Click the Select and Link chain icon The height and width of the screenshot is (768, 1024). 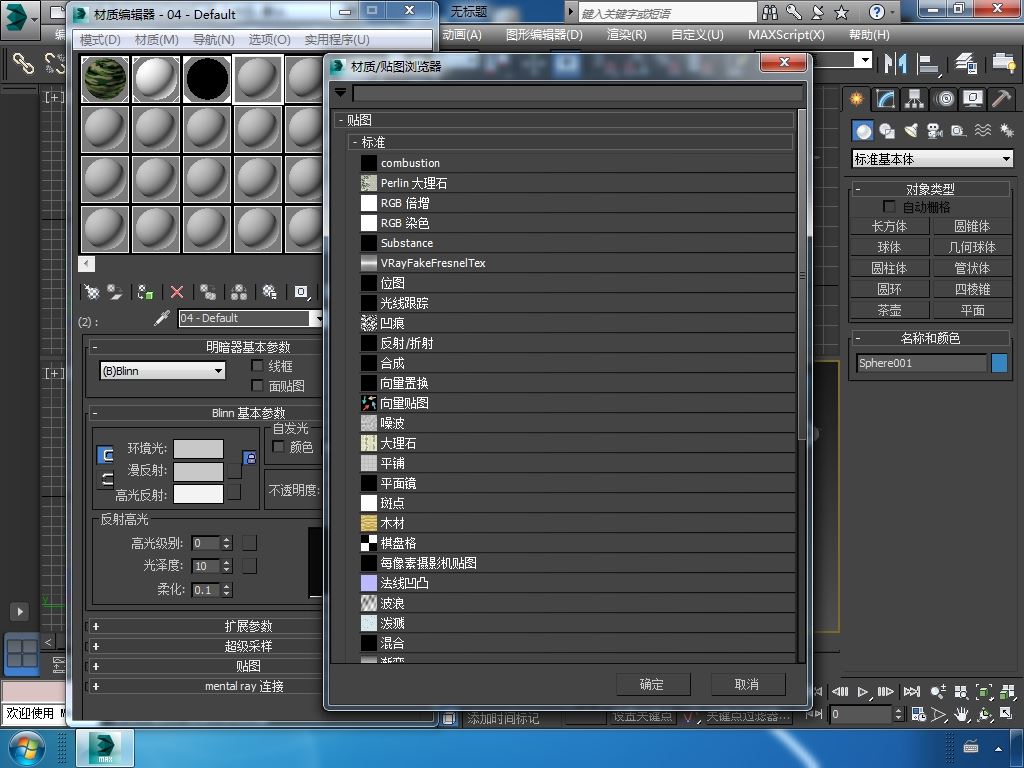(23, 63)
